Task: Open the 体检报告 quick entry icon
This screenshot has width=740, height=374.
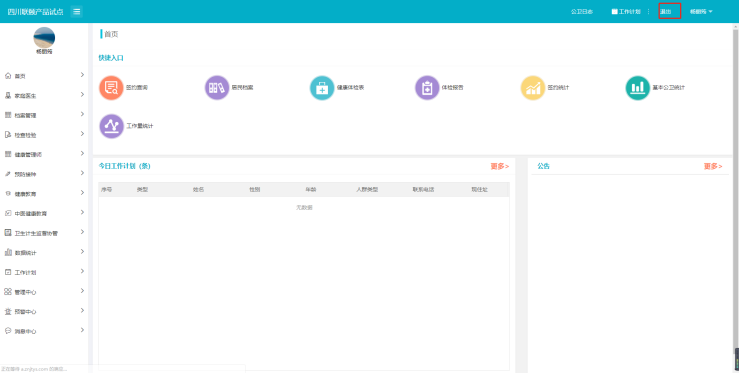Action: pos(427,88)
